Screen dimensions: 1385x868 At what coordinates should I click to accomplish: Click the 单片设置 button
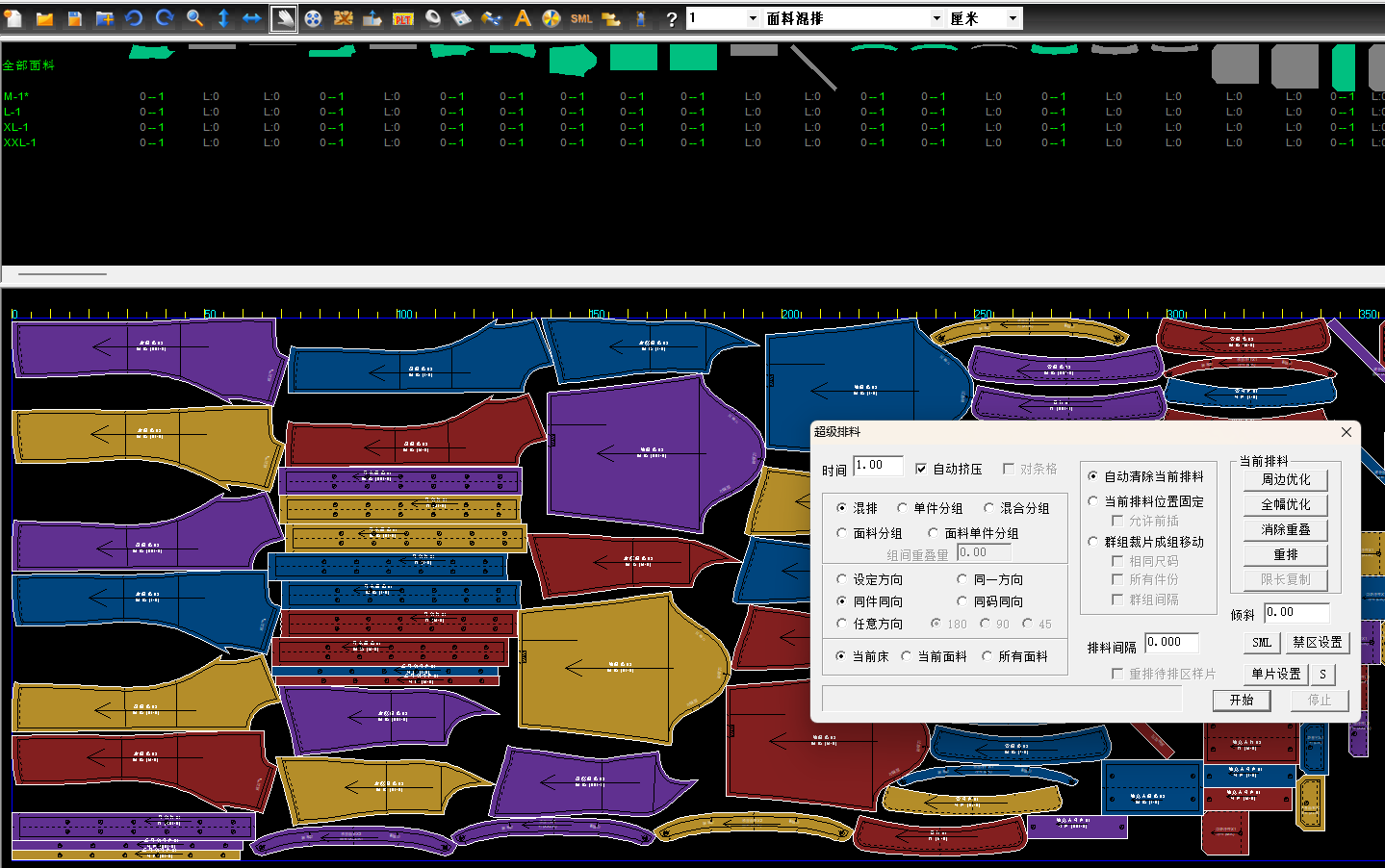(x=1275, y=674)
